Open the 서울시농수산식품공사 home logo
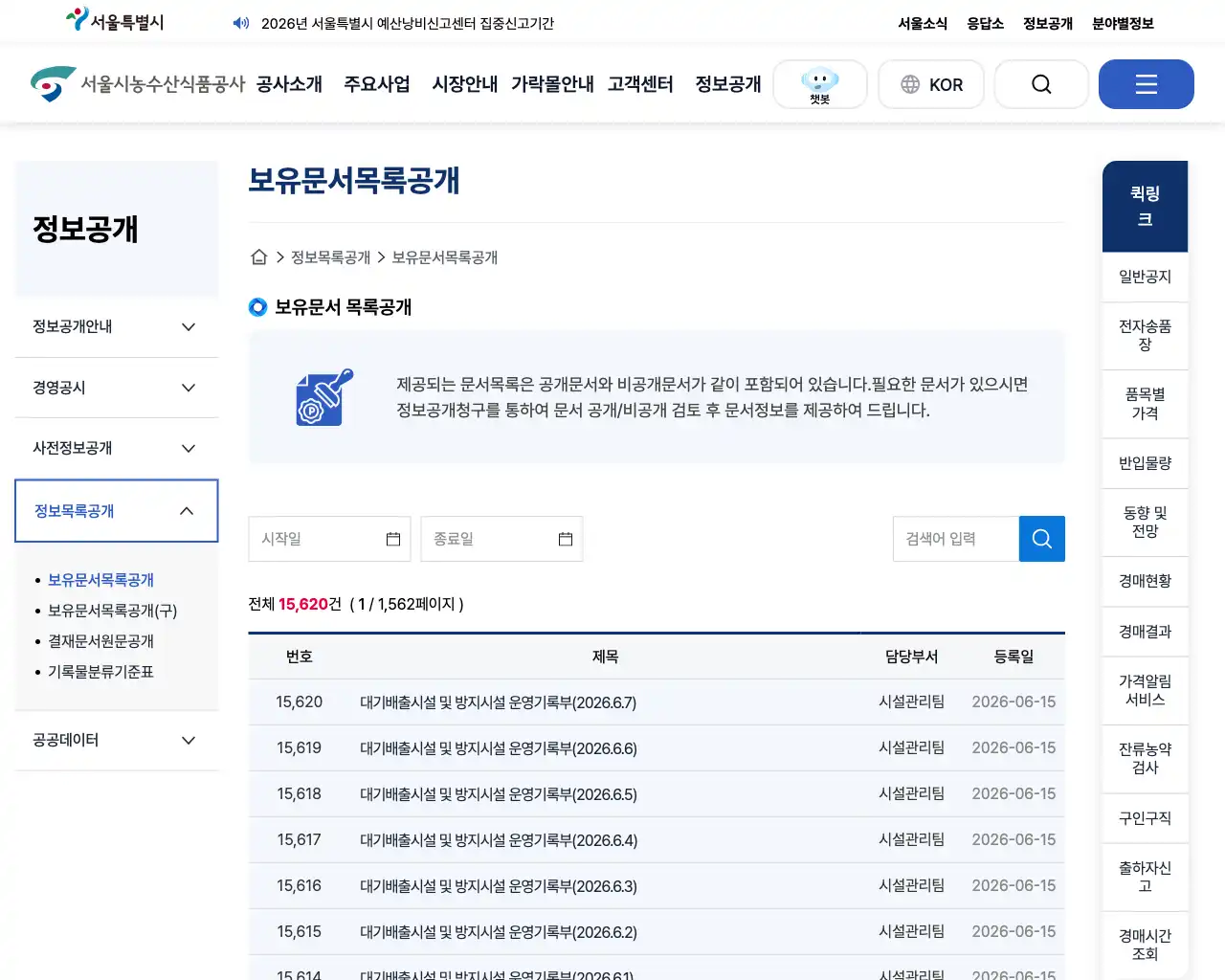This screenshot has width=1225, height=980. pos(137,84)
